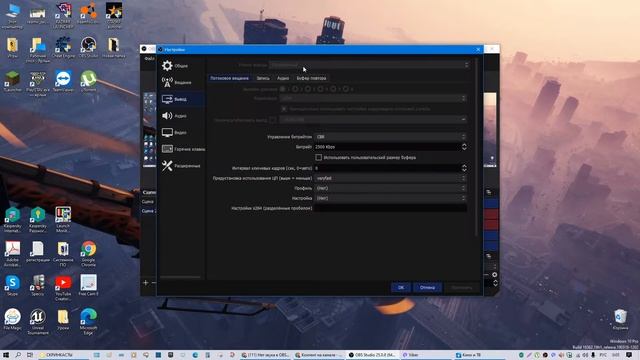Open the Recycle Bin on desktop
The width and height of the screenshot is (640, 360).
coord(620,319)
